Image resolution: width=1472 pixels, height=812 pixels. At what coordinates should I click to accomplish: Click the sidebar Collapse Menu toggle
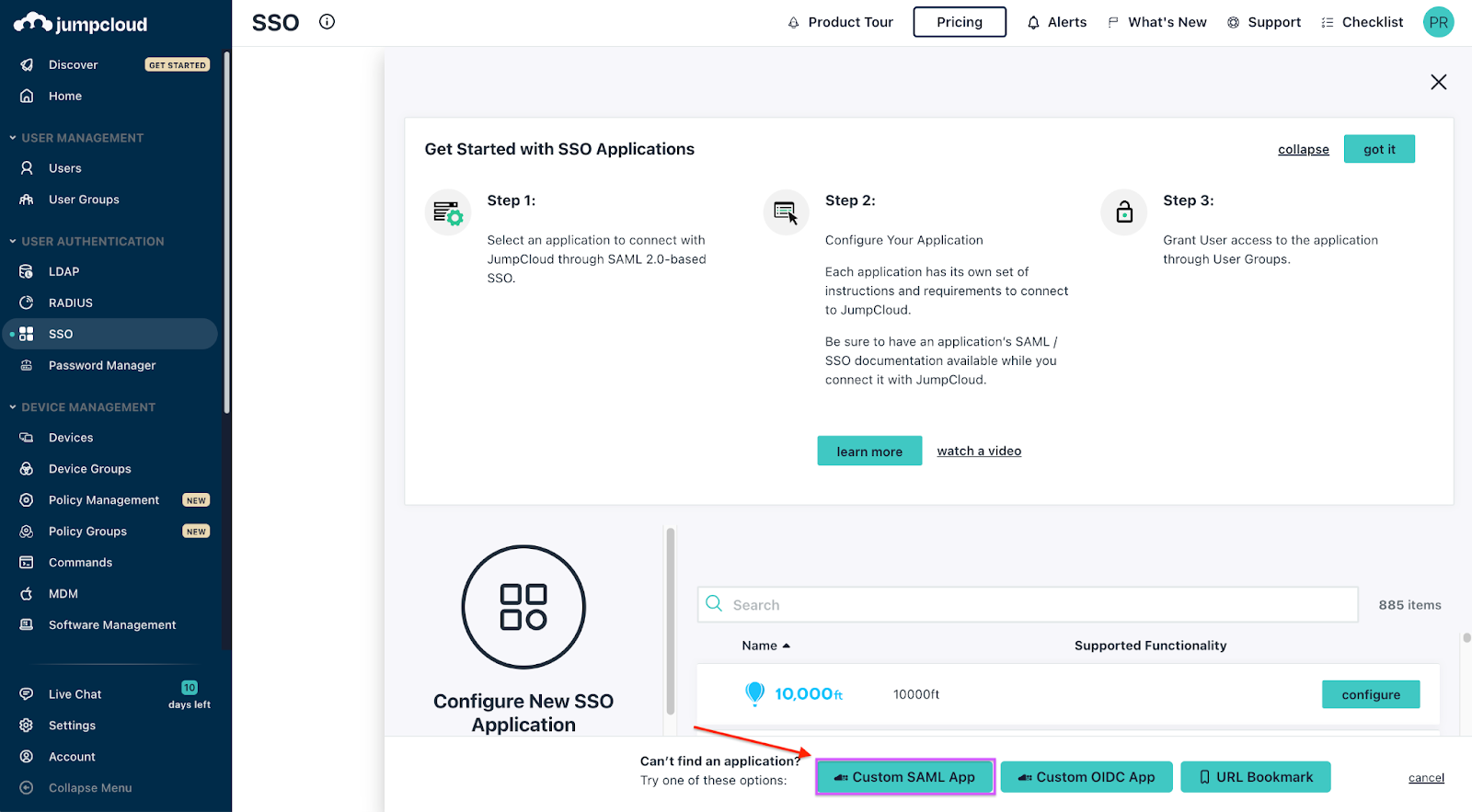tap(89, 788)
